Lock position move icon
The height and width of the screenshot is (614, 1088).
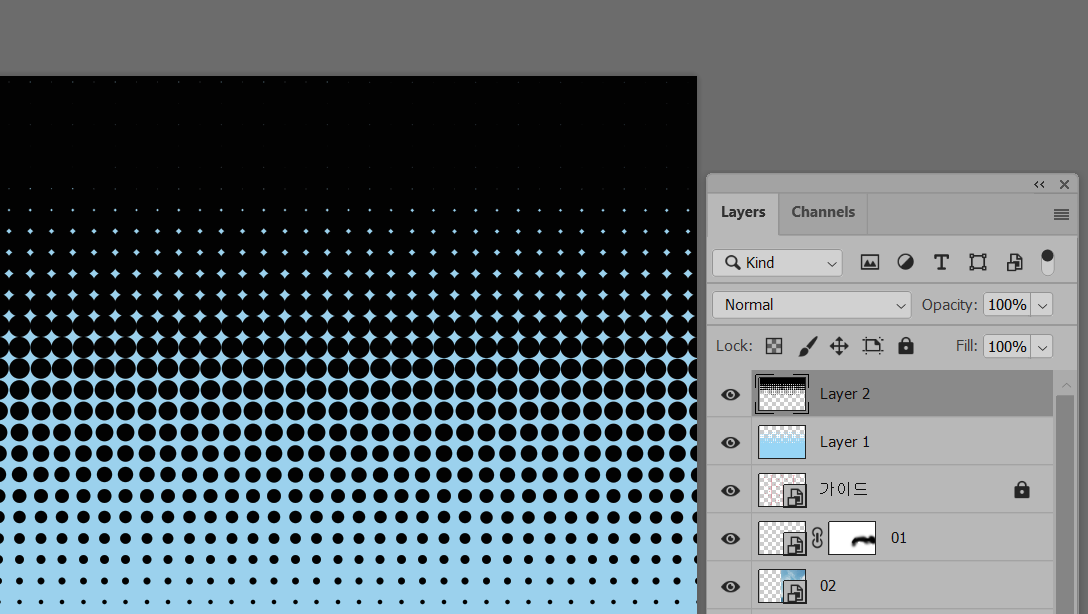840,346
